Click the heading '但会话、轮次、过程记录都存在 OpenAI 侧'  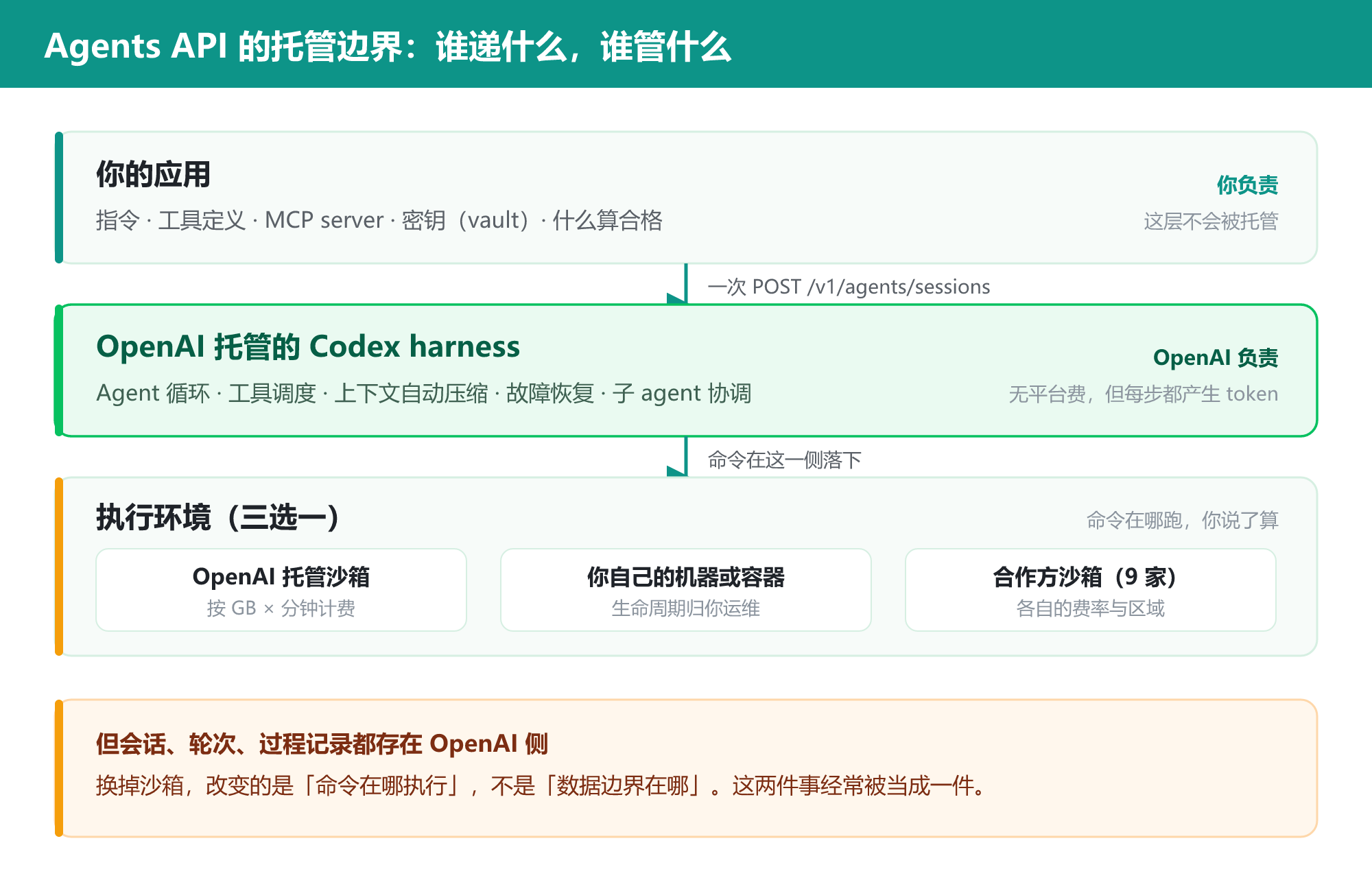pyautogui.click(x=322, y=744)
